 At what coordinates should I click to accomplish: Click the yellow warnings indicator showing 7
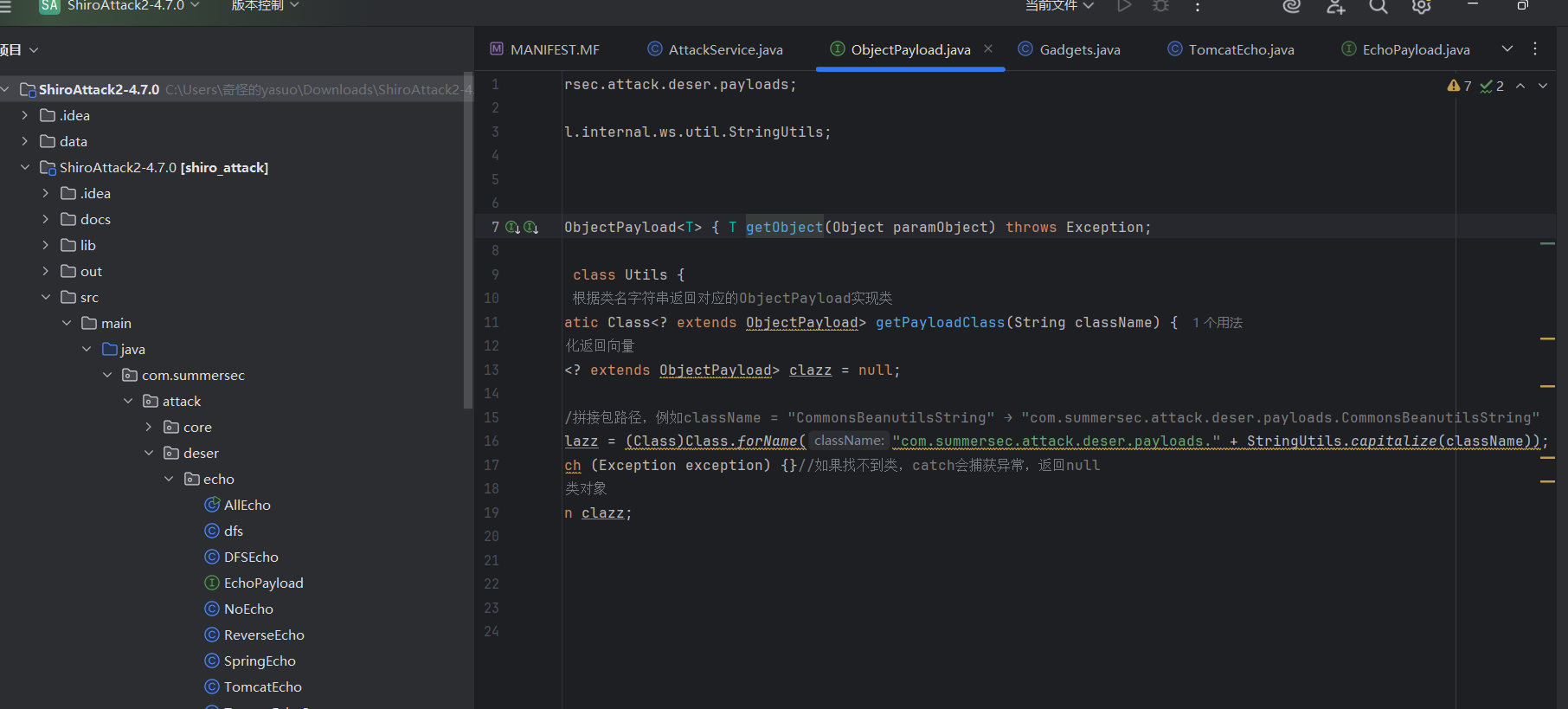1459,86
